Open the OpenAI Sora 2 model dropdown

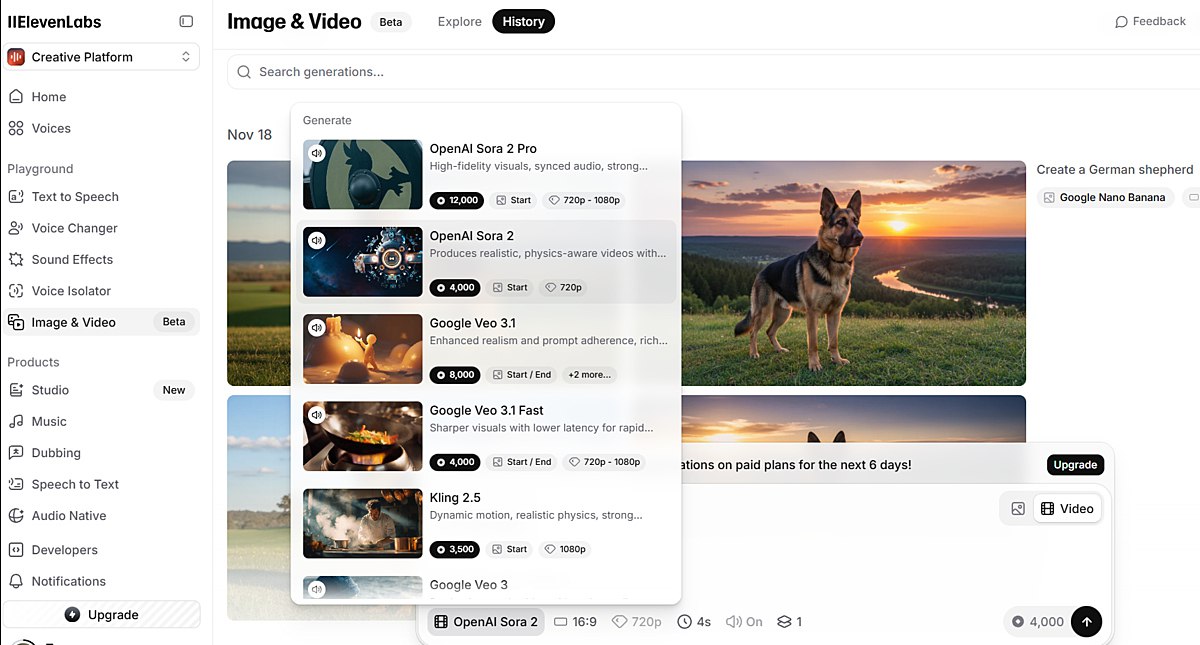click(x=486, y=621)
